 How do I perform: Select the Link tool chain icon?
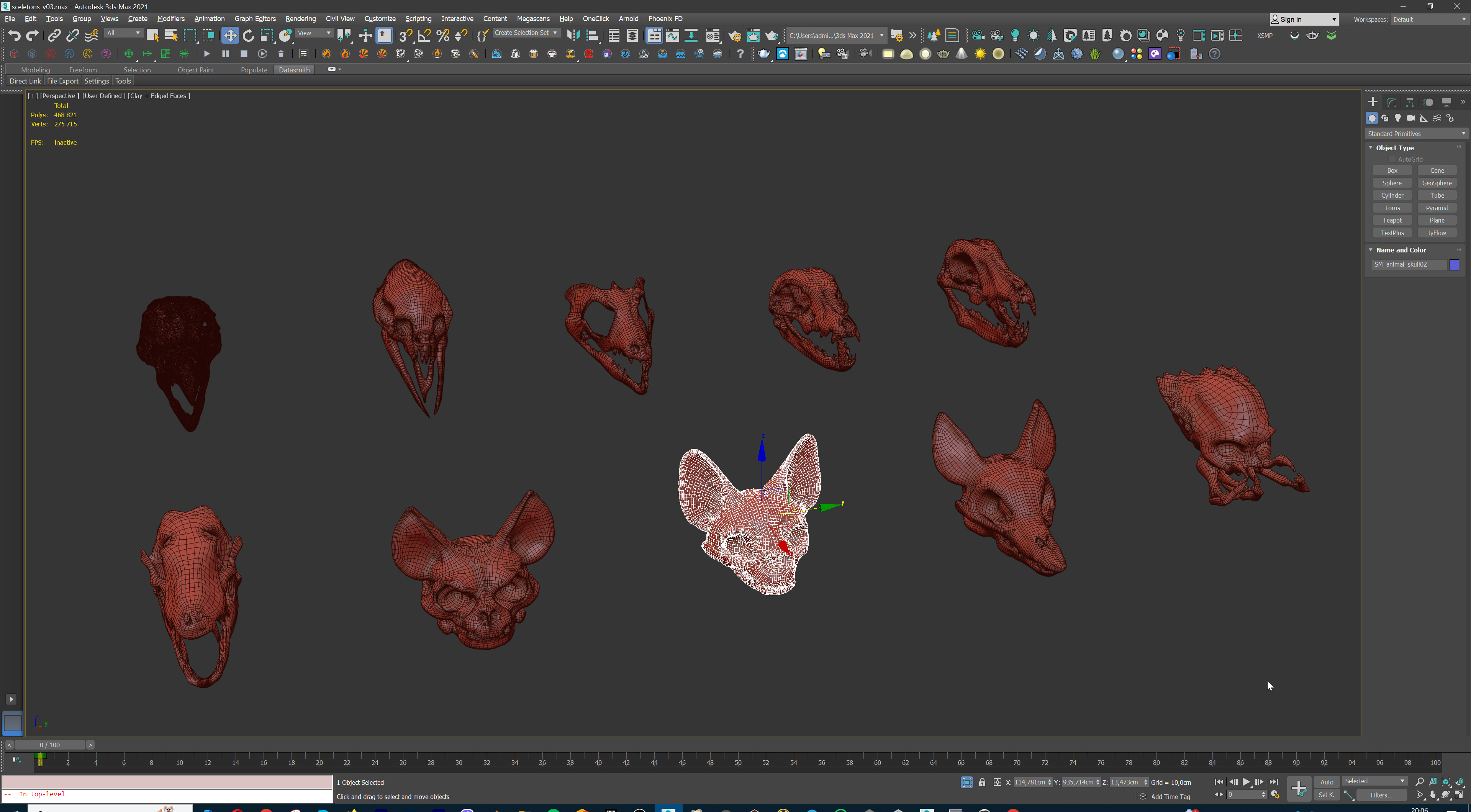click(54, 35)
